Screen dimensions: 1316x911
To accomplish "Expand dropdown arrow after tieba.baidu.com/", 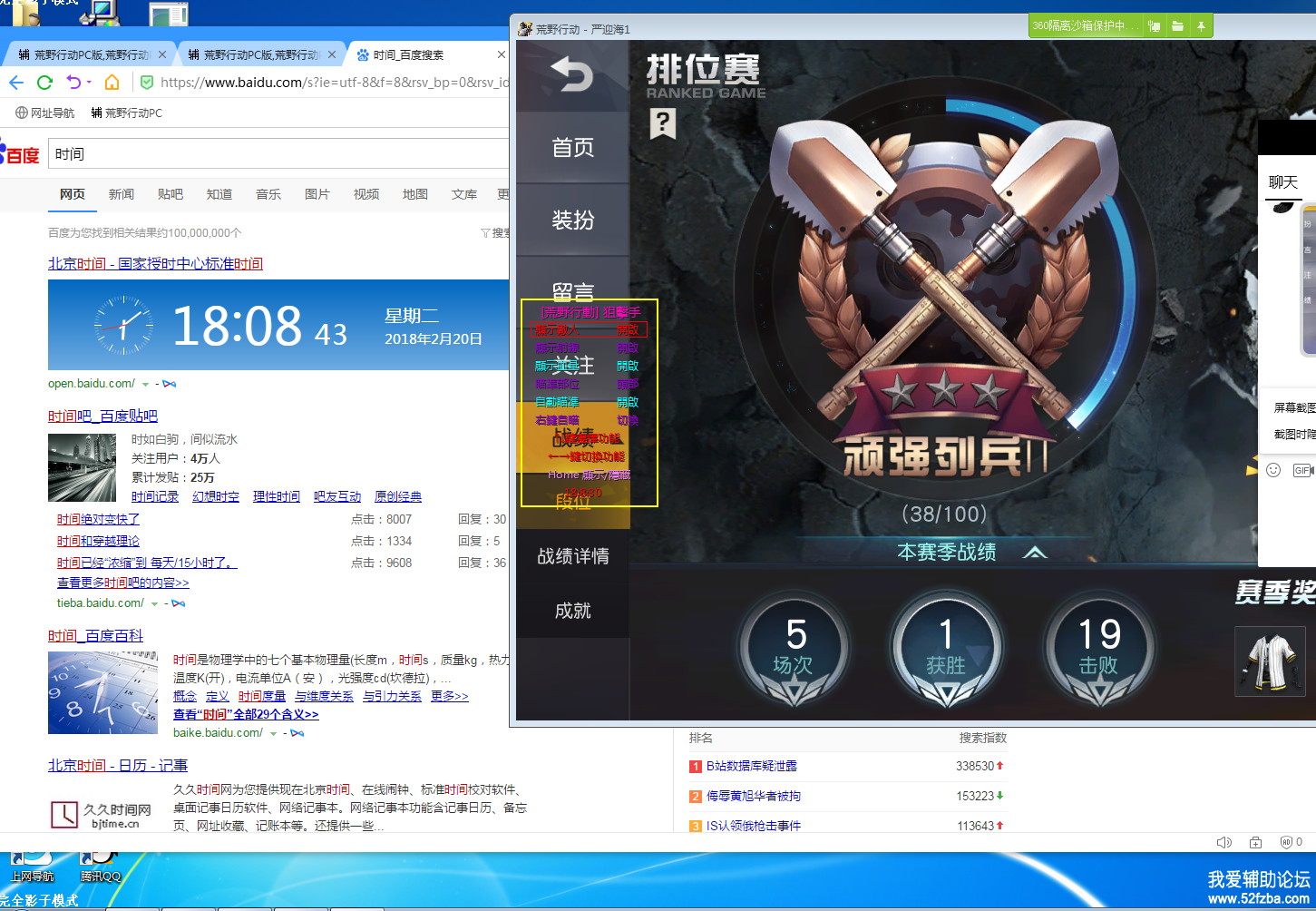I will coord(154,604).
